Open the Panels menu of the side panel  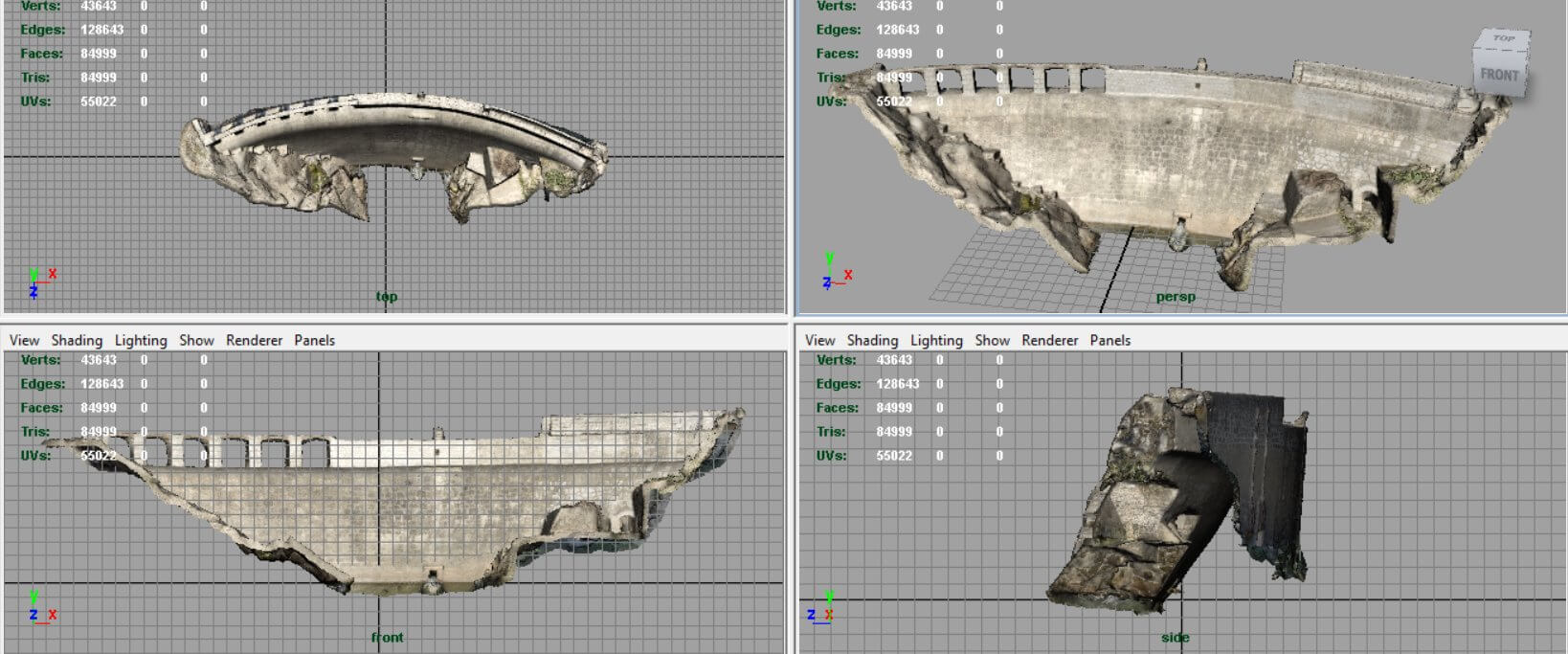[x=1109, y=340]
